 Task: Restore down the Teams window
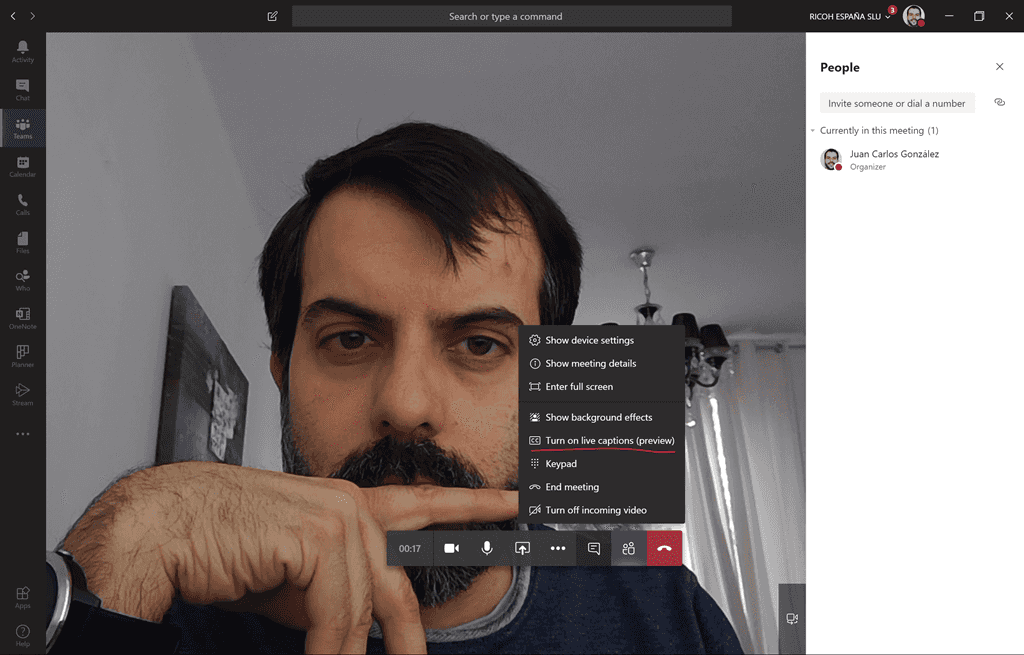pyautogui.click(x=978, y=16)
